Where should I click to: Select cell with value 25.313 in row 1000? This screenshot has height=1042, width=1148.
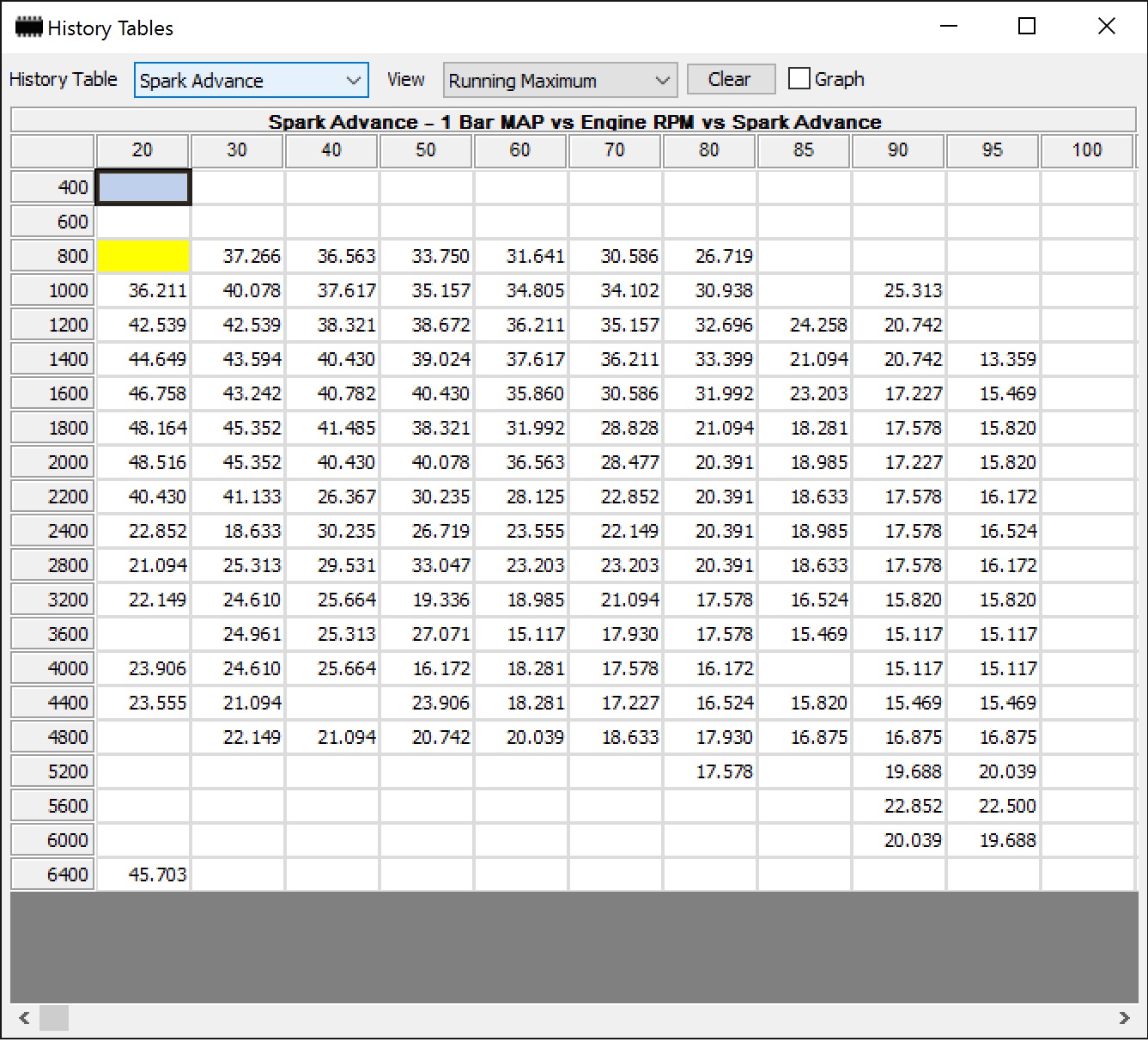[899, 290]
